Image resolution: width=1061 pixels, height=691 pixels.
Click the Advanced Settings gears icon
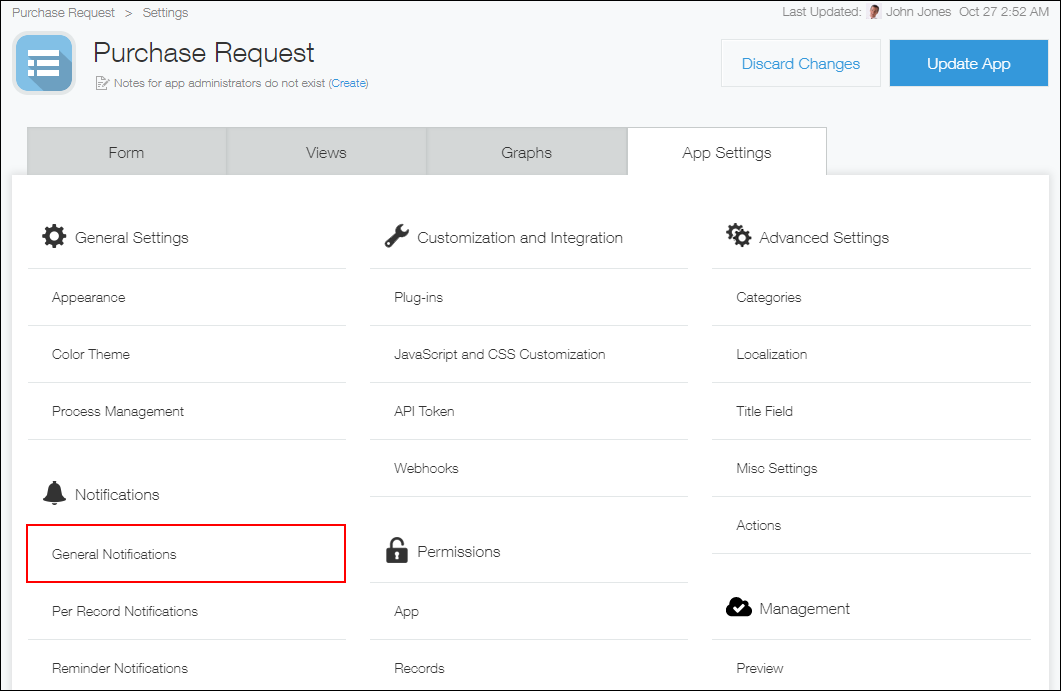(738, 236)
